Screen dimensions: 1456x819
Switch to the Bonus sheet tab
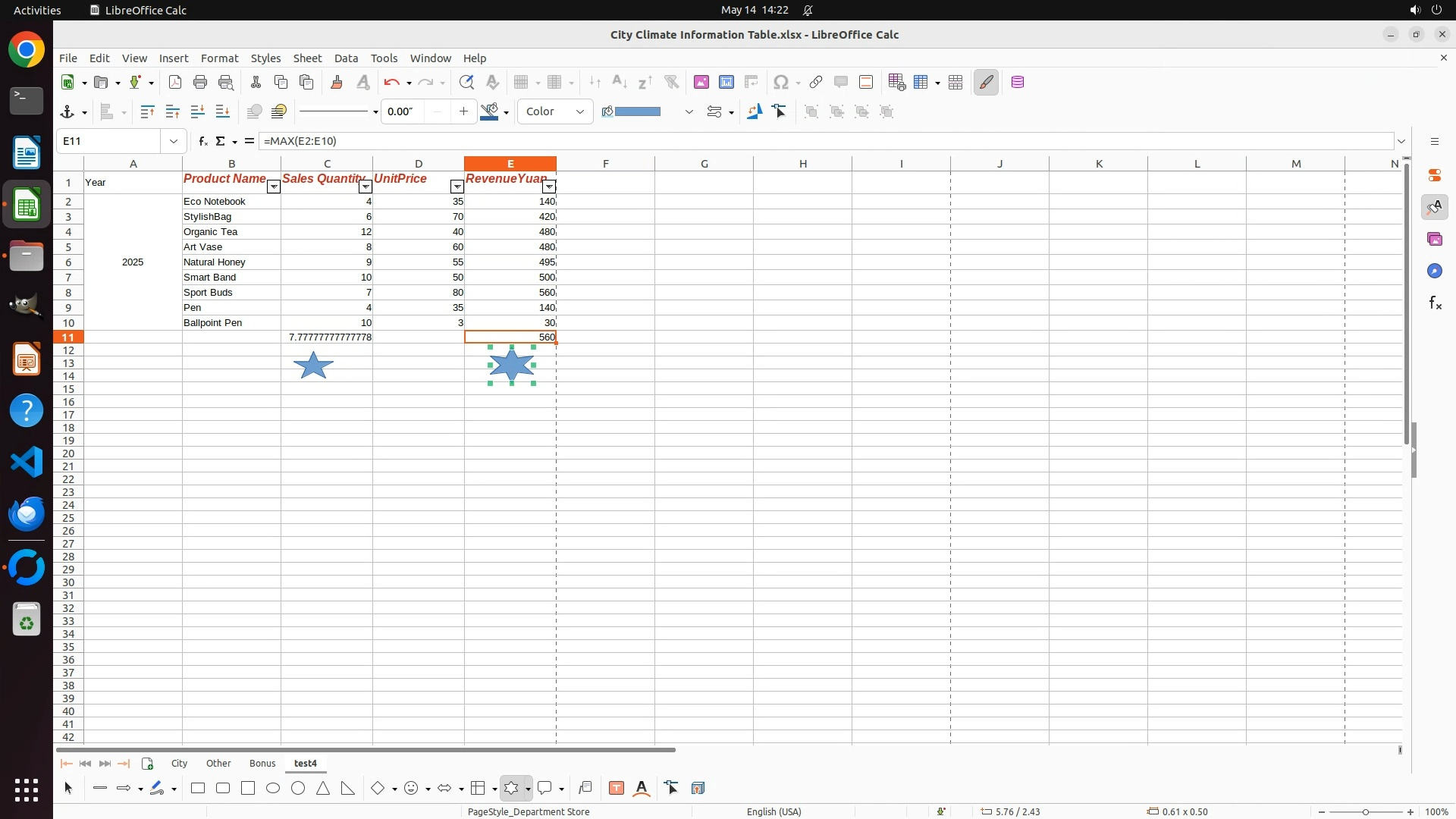pyautogui.click(x=262, y=764)
